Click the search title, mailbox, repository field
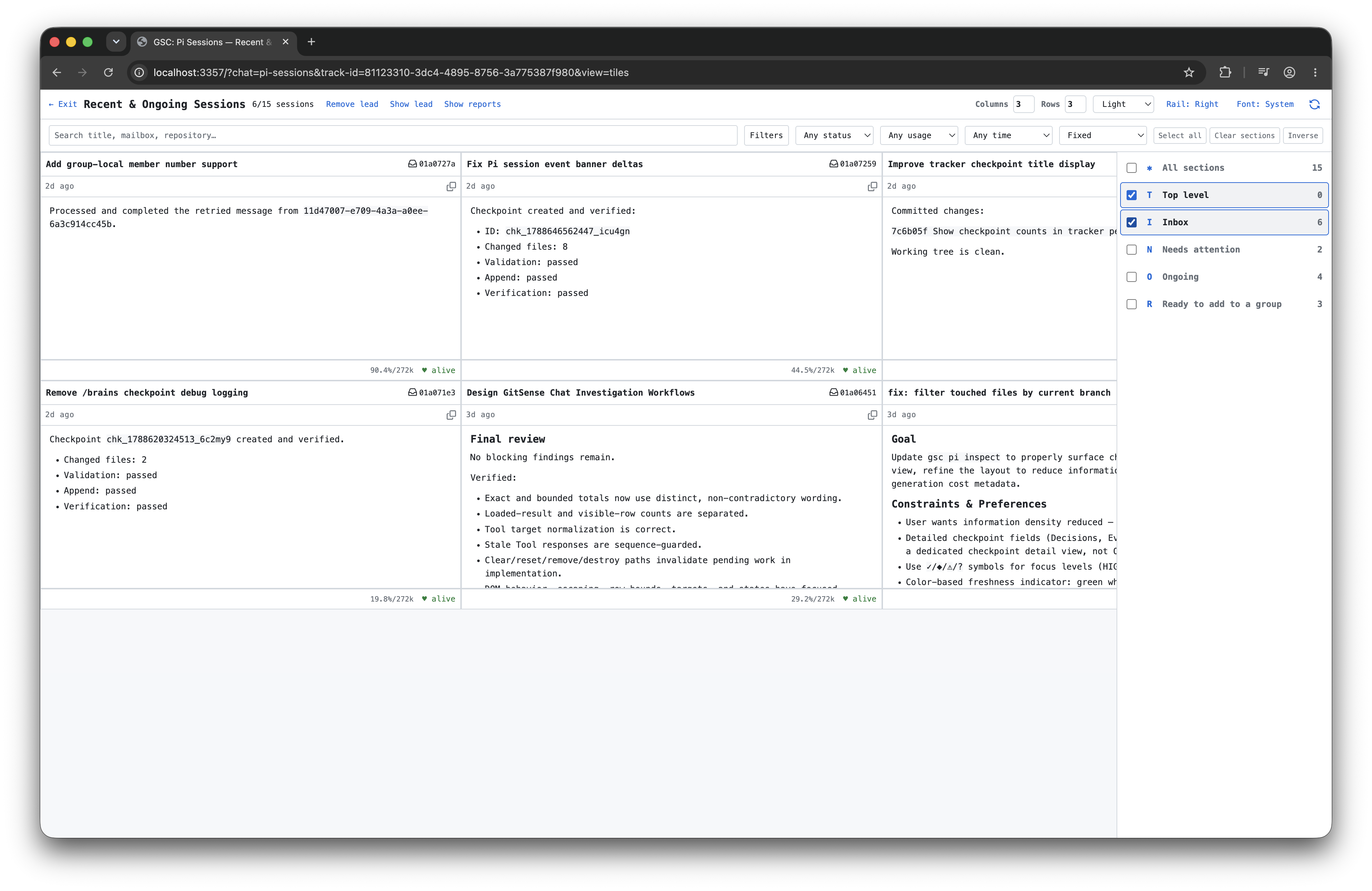This screenshot has width=1372, height=891. (x=393, y=136)
